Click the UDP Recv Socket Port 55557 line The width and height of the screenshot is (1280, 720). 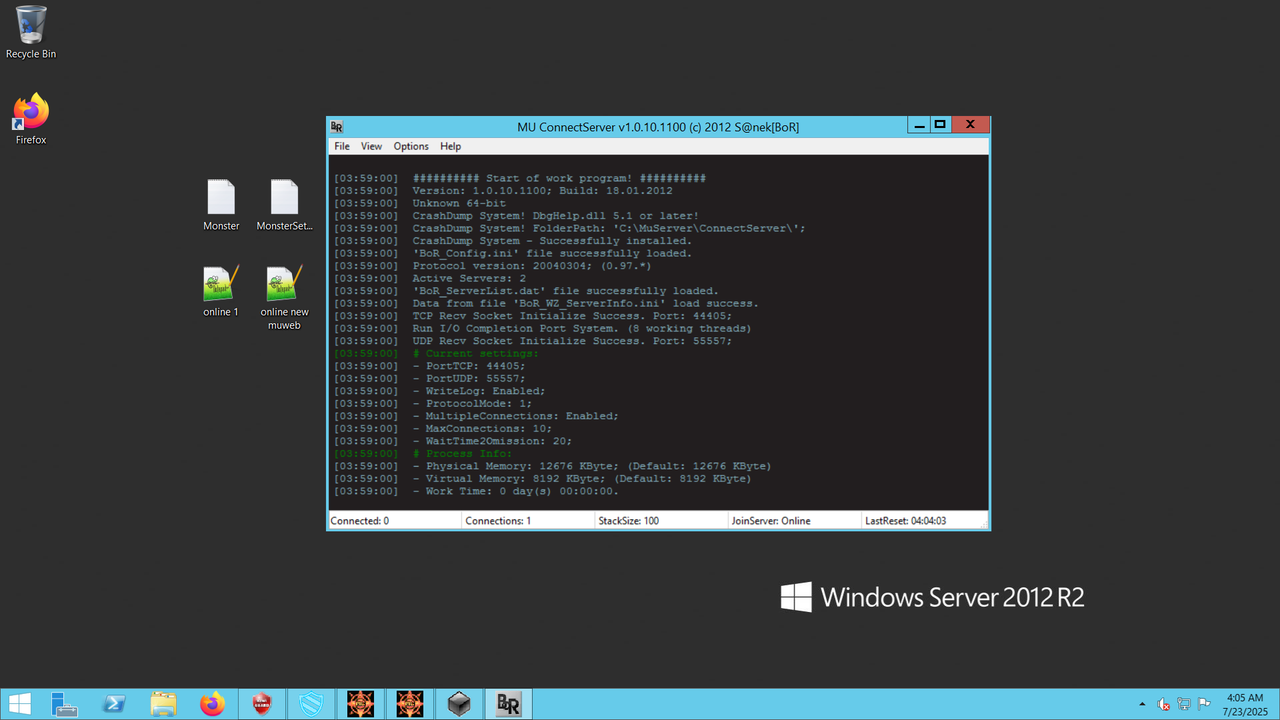tap(533, 341)
